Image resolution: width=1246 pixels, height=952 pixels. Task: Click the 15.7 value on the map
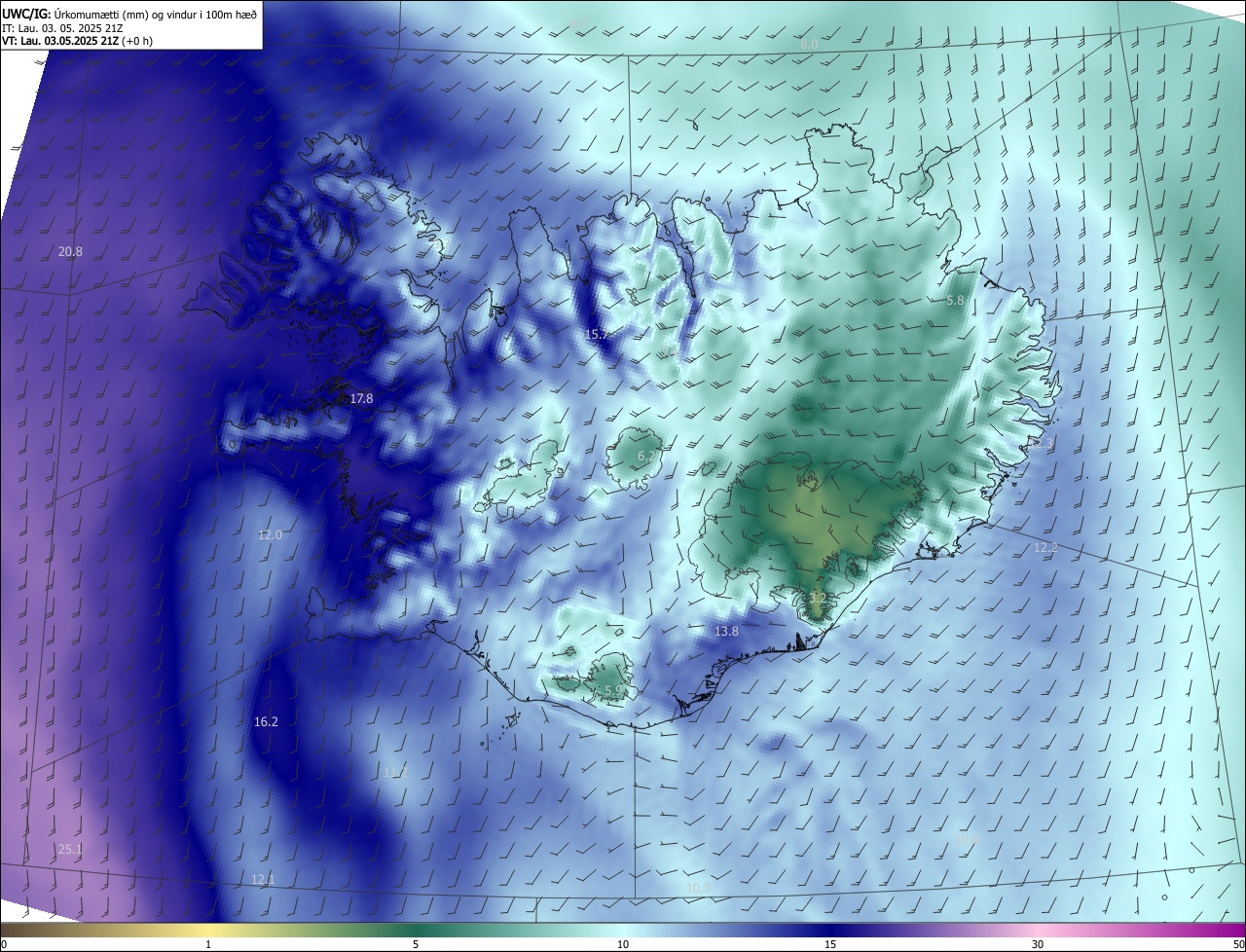596,334
